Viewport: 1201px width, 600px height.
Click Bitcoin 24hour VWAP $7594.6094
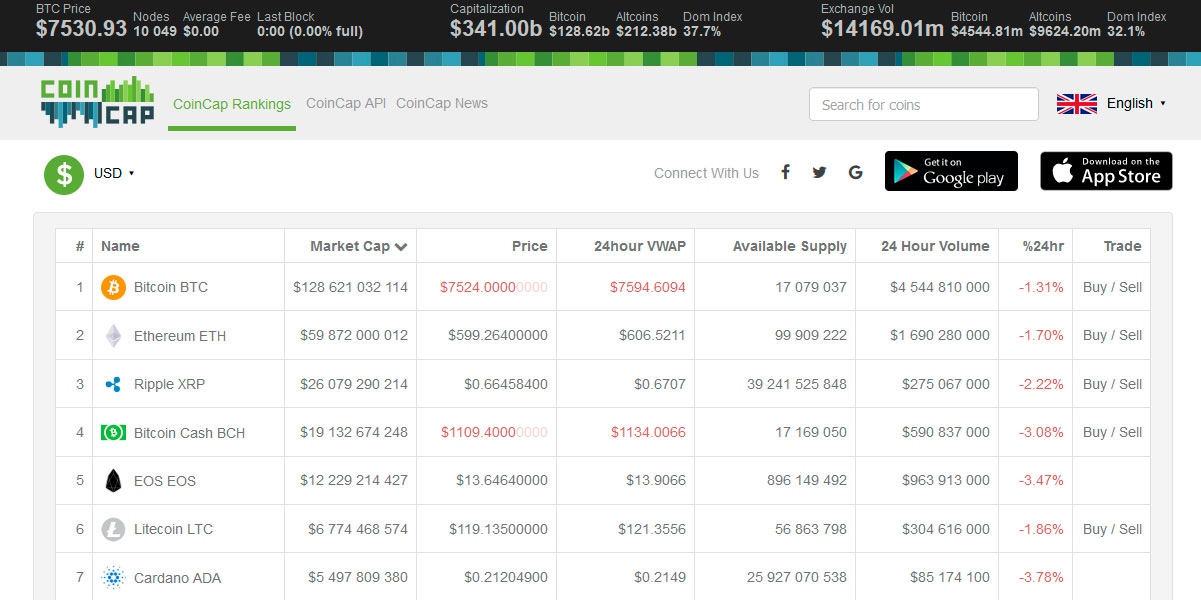(x=648, y=287)
